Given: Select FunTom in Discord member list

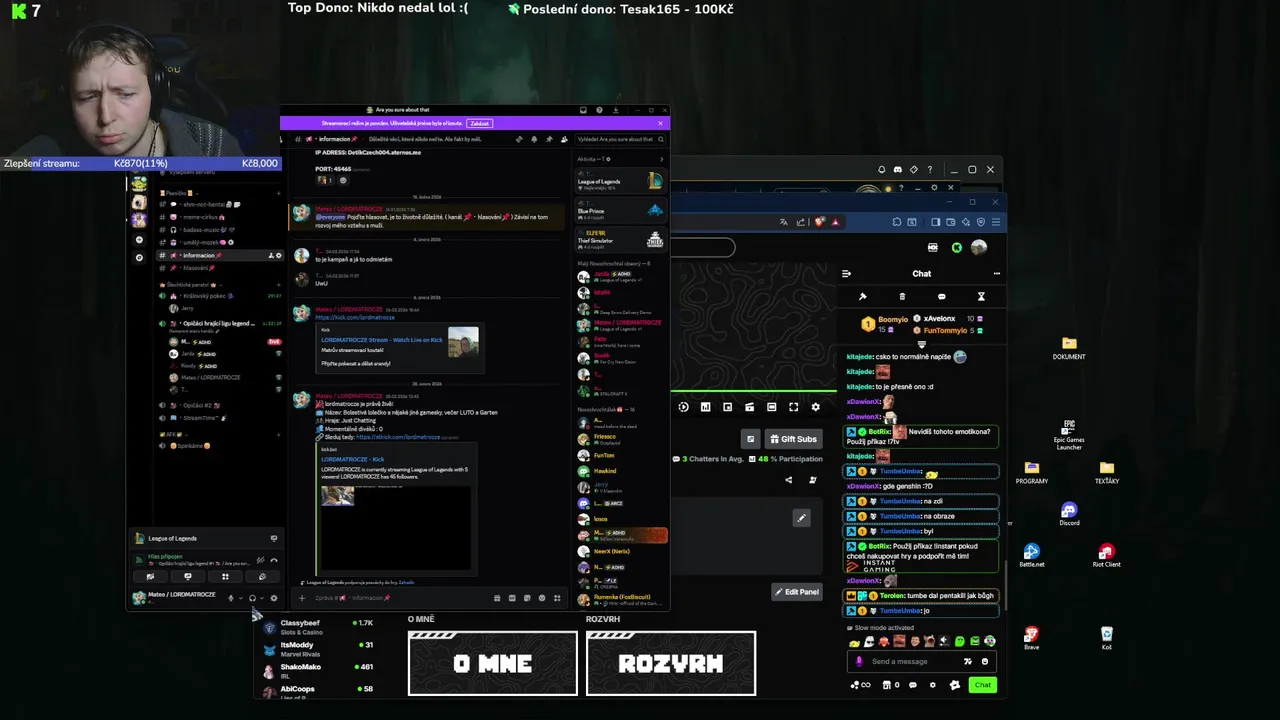Looking at the screenshot, I should (x=621, y=455).
